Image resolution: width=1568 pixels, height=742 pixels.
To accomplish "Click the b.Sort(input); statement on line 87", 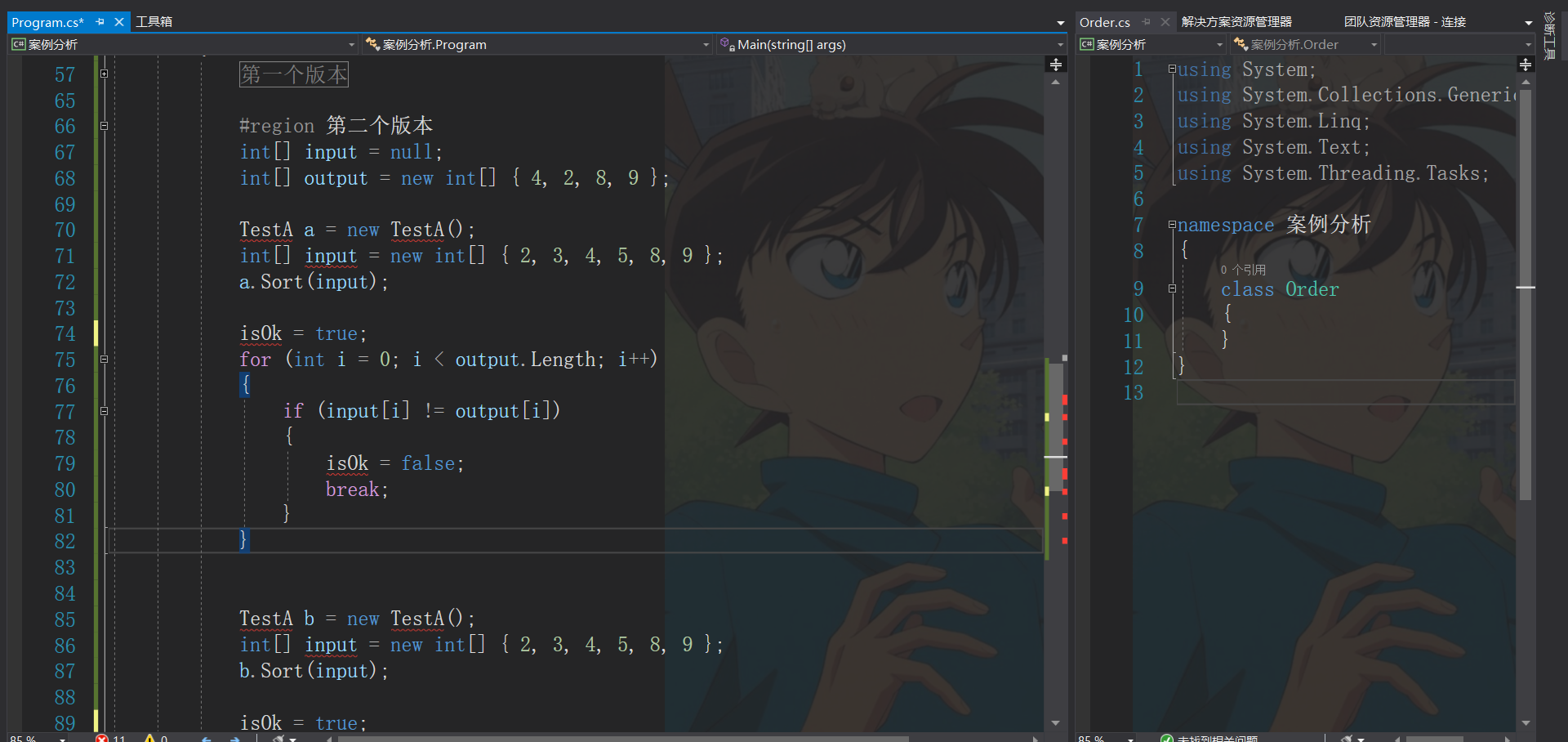I will click(x=314, y=671).
